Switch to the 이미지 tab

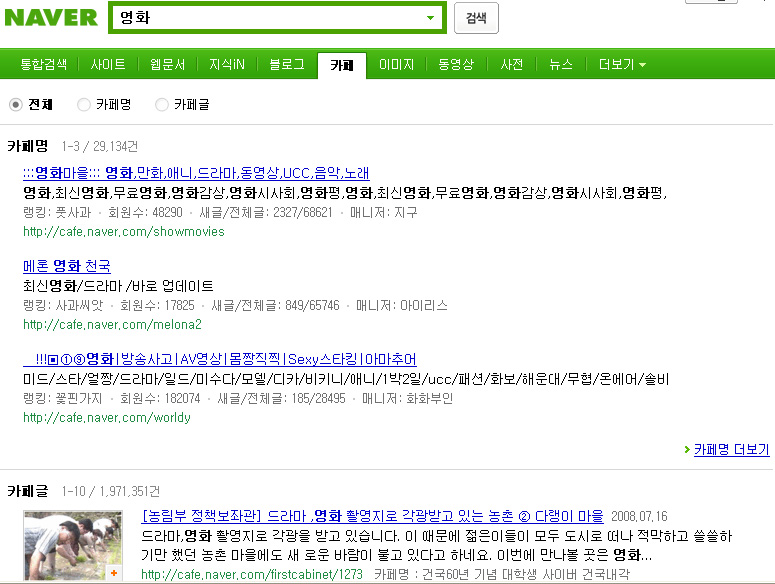[x=396, y=64]
